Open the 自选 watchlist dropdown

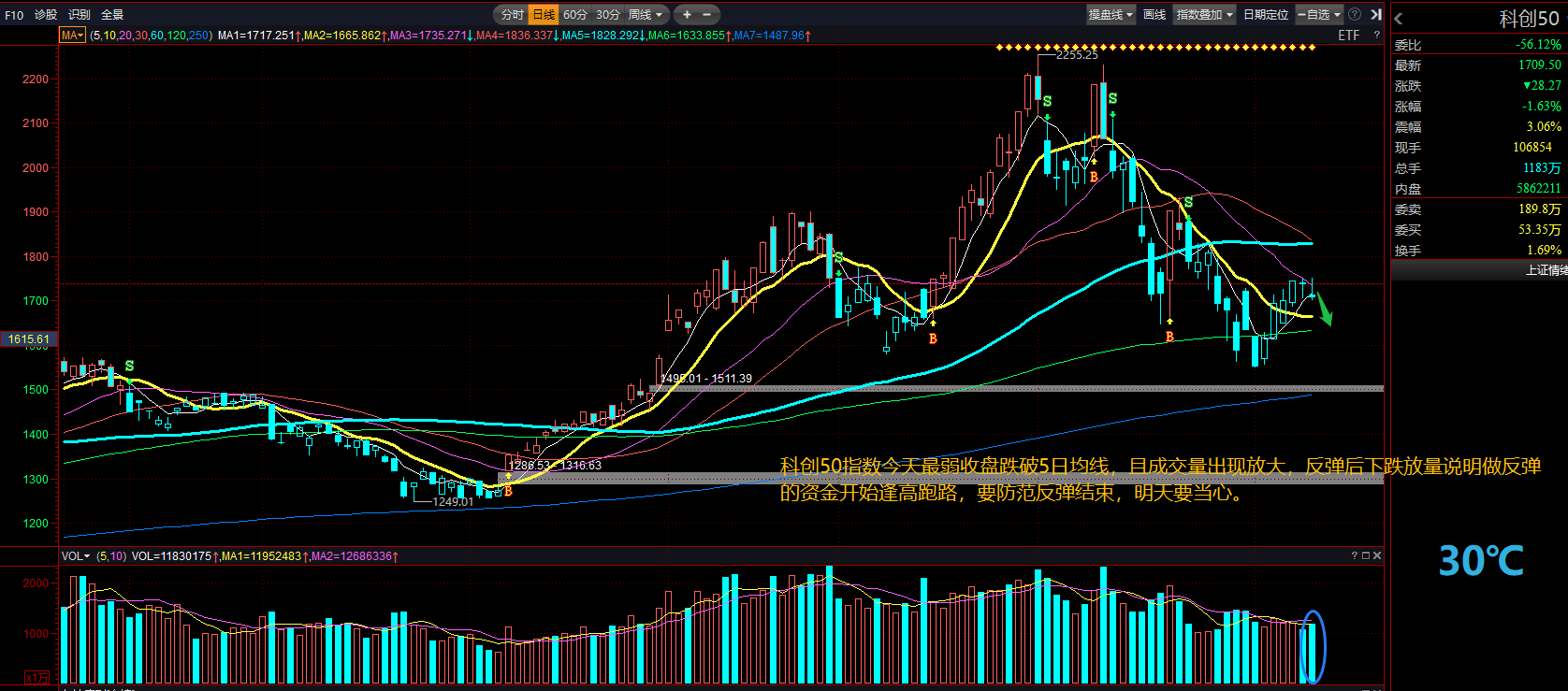point(1319,15)
